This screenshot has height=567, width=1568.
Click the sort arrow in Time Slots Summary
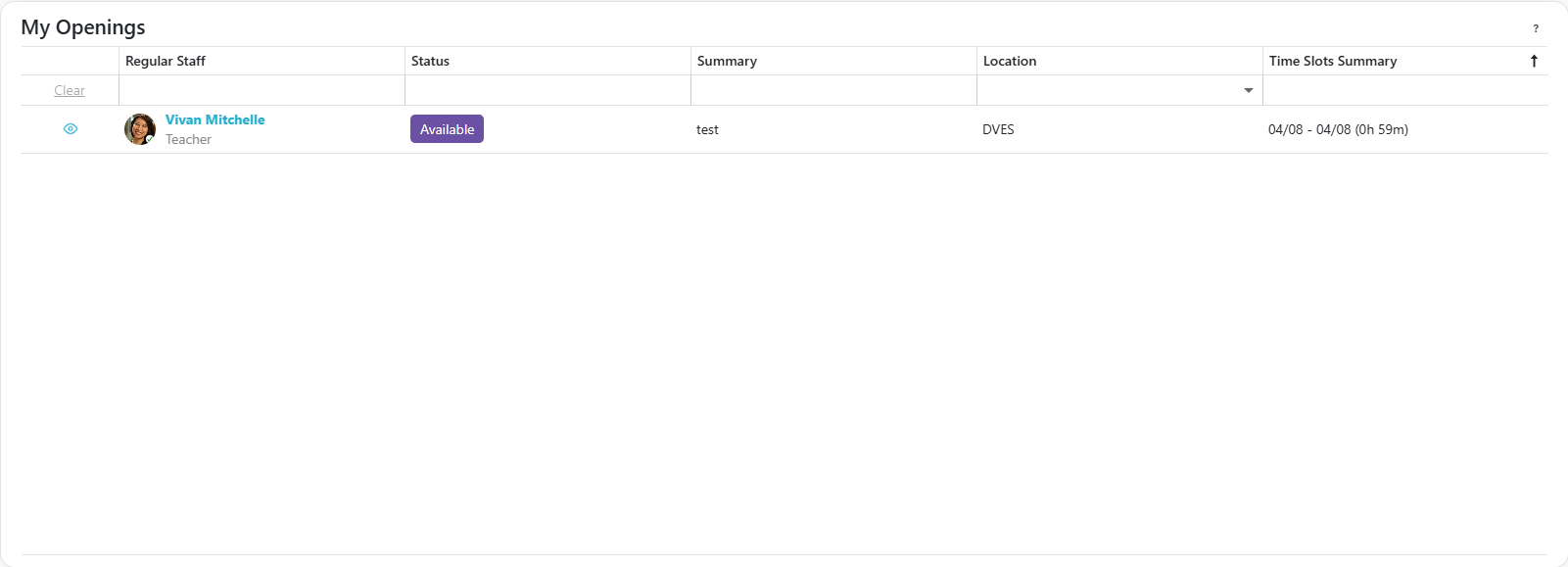tap(1534, 61)
